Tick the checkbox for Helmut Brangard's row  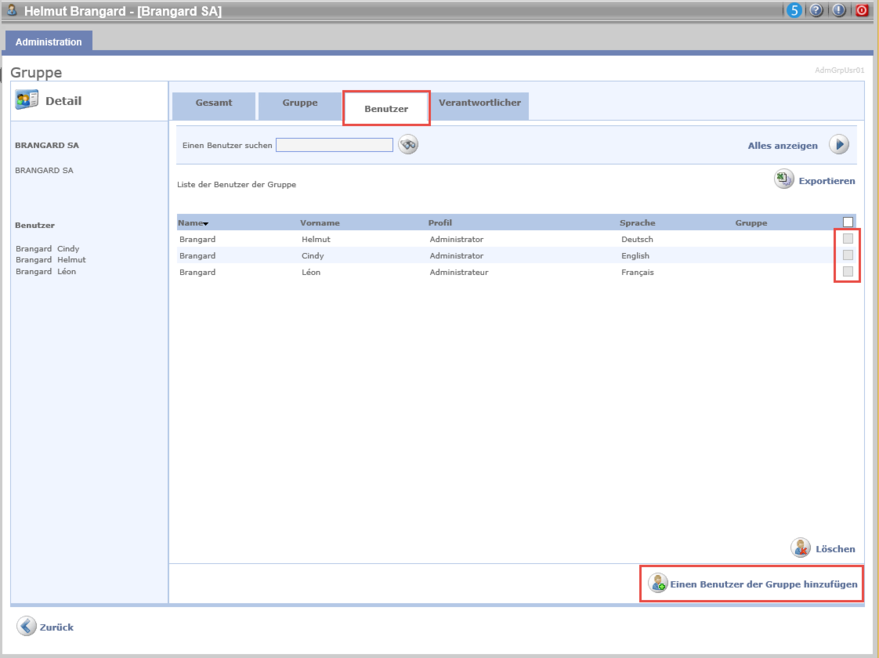pos(848,239)
